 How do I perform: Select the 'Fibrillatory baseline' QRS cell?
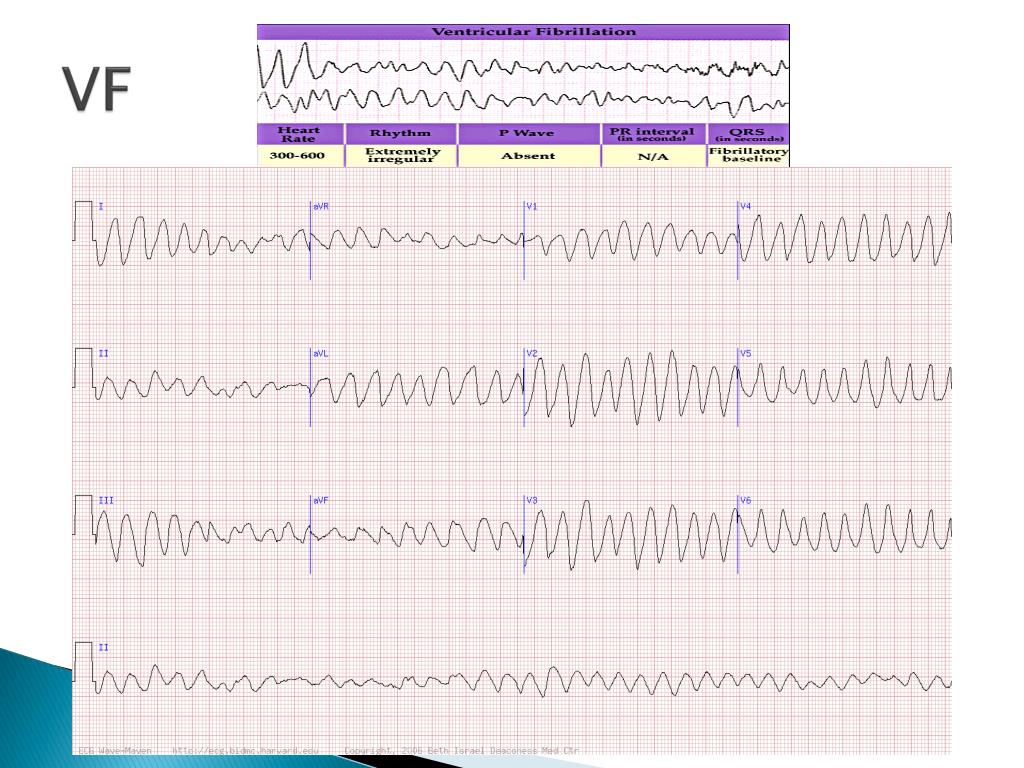point(748,155)
